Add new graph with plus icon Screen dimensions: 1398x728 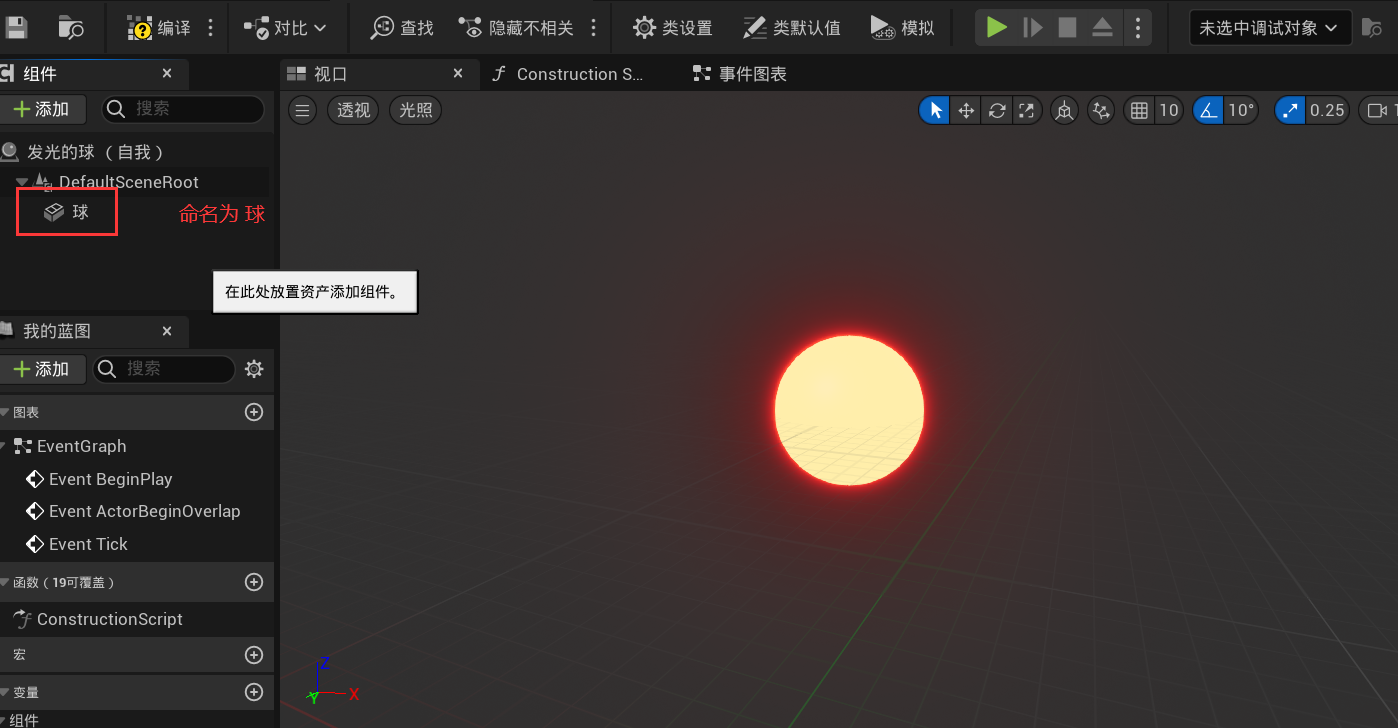pyautogui.click(x=254, y=412)
